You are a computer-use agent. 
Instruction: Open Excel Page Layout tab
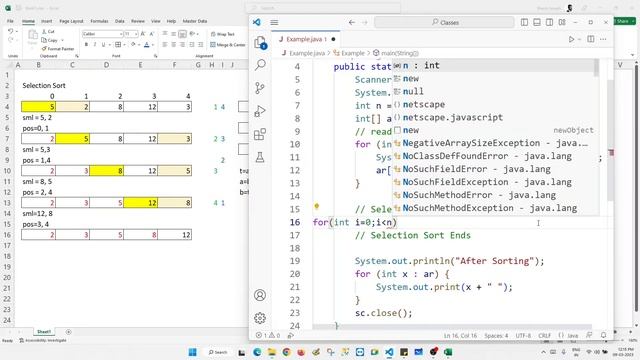[x=71, y=21]
